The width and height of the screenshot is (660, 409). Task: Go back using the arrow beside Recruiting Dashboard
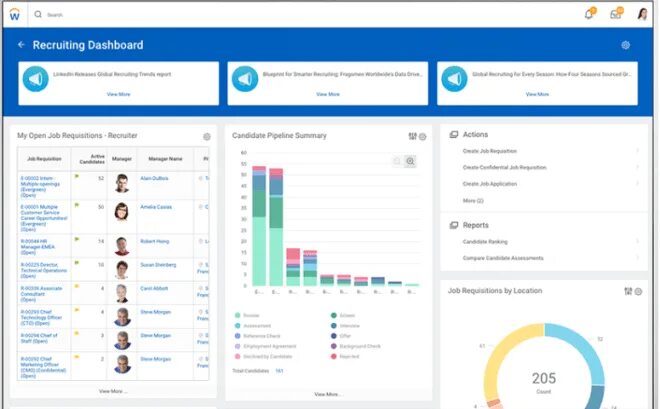(21, 44)
